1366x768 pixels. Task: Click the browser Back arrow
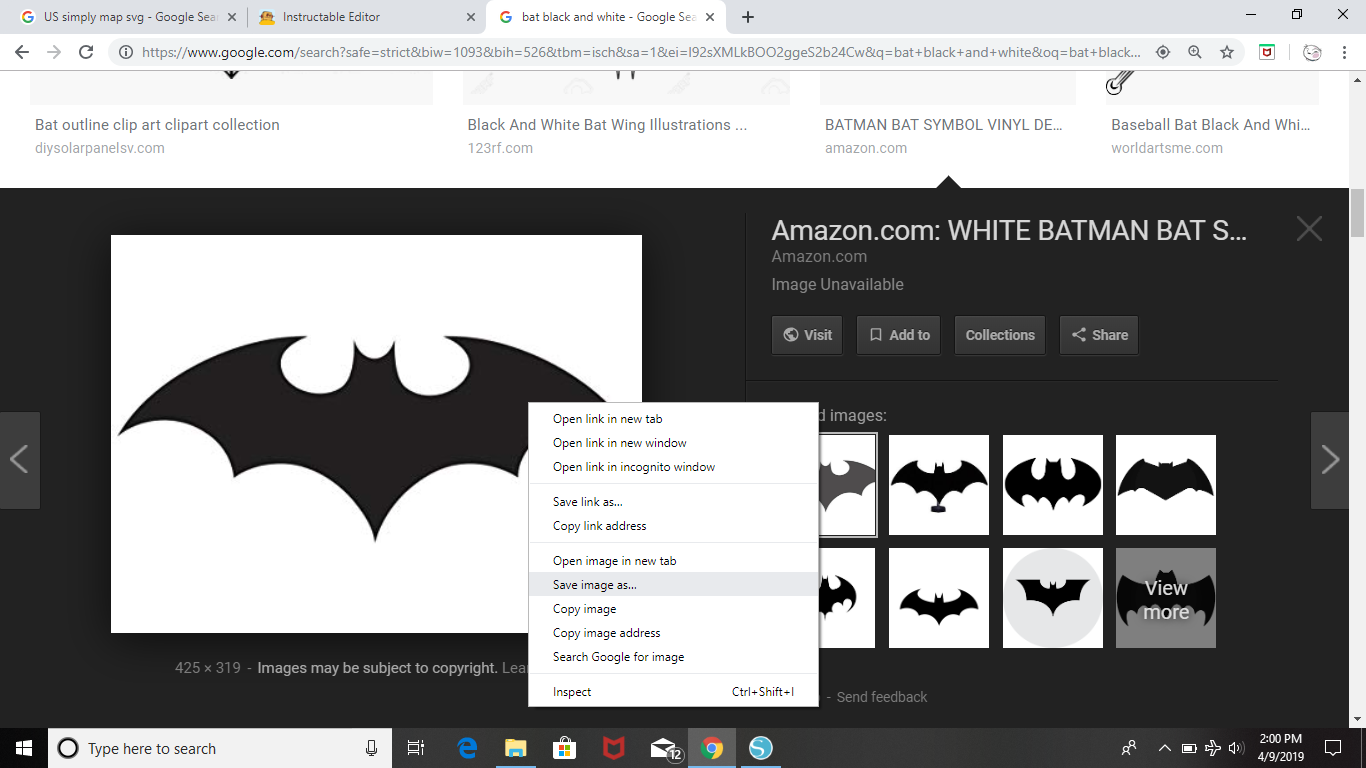pos(22,52)
